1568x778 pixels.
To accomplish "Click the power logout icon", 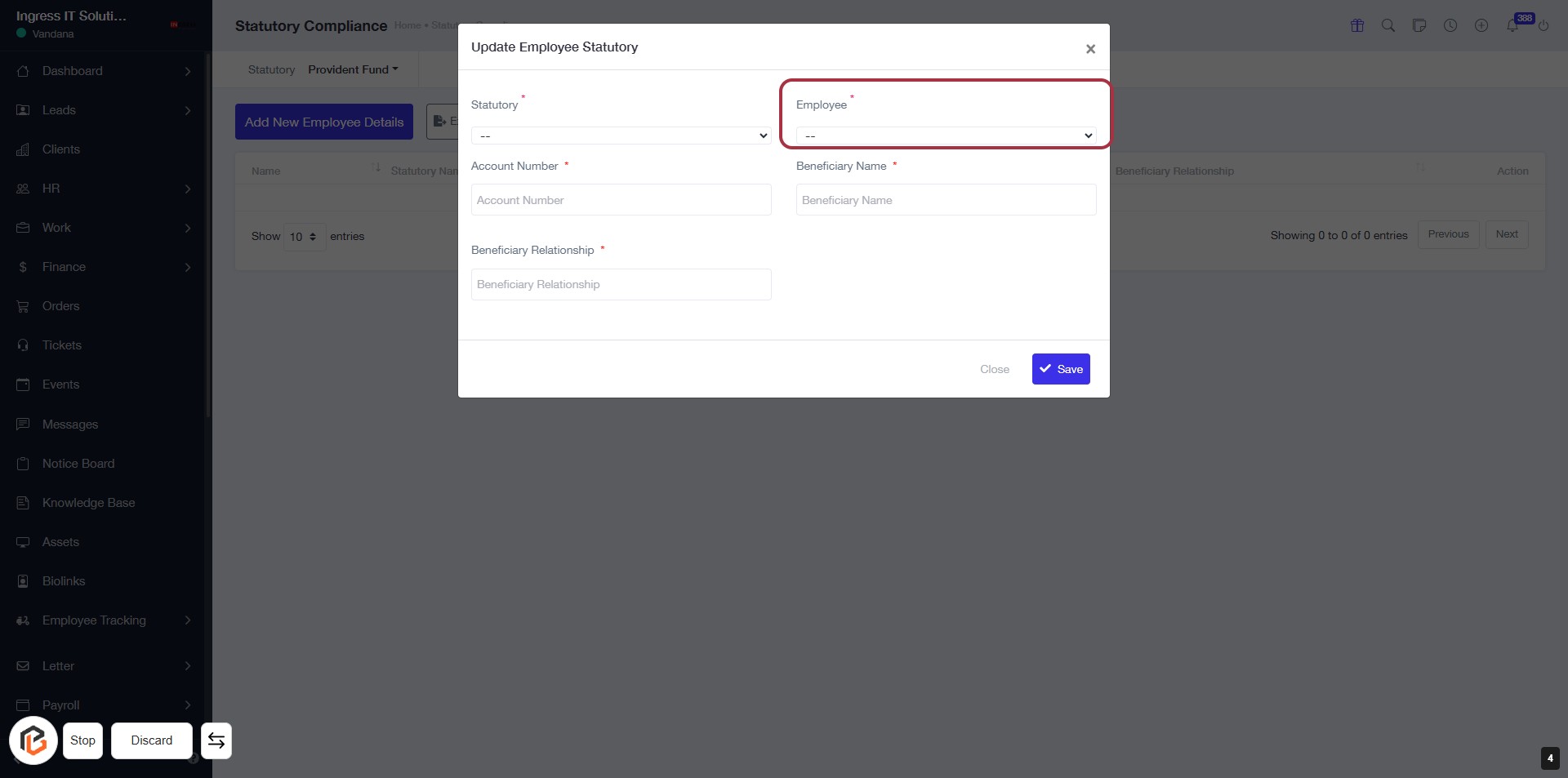I will tap(1543, 25).
